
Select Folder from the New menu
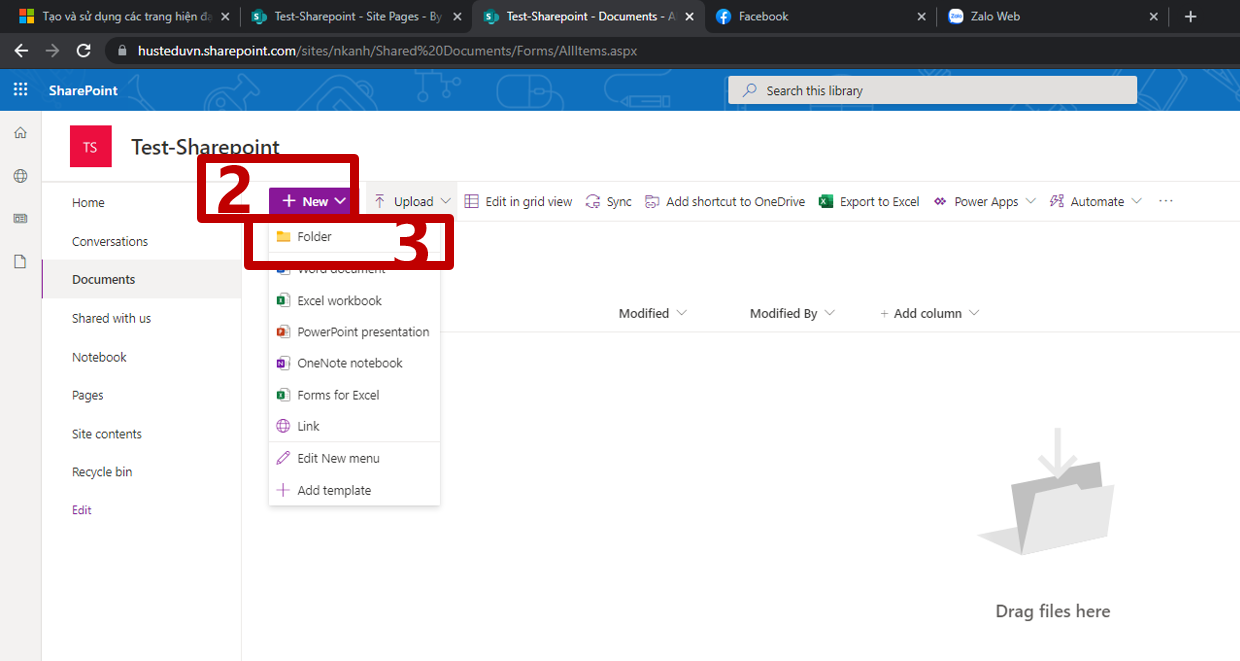(314, 237)
